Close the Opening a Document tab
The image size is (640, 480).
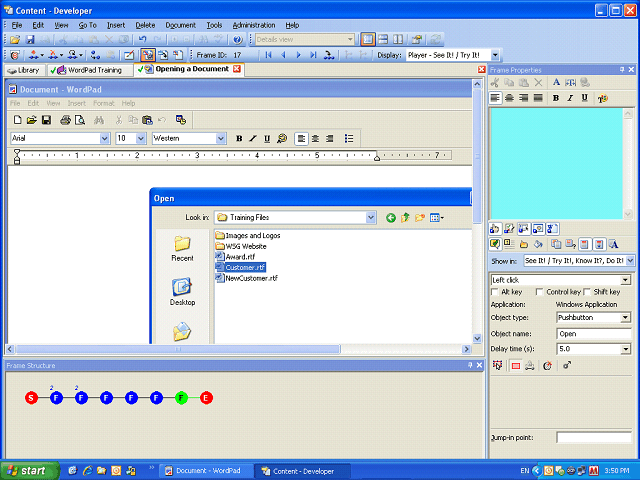[237, 69]
